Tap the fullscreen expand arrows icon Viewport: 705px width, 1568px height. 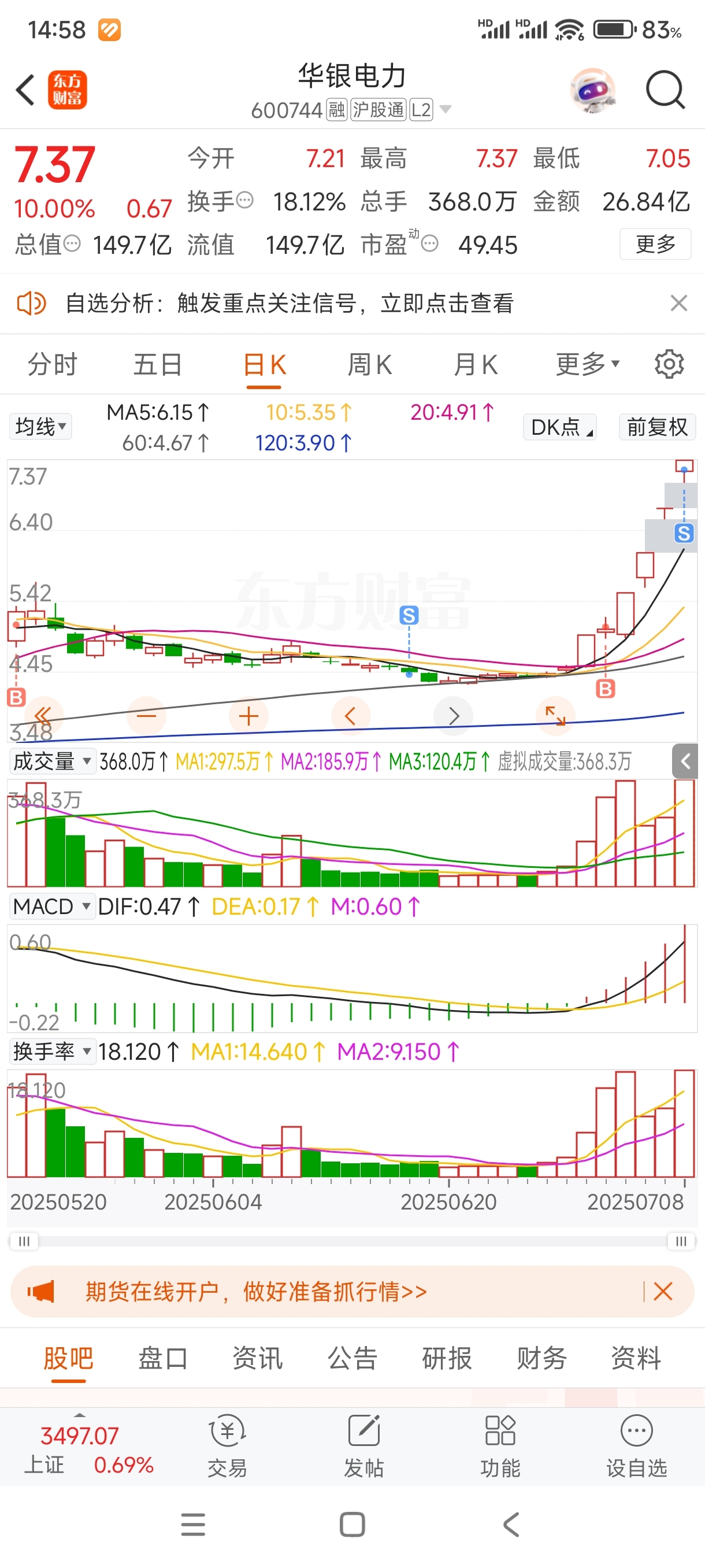(555, 716)
